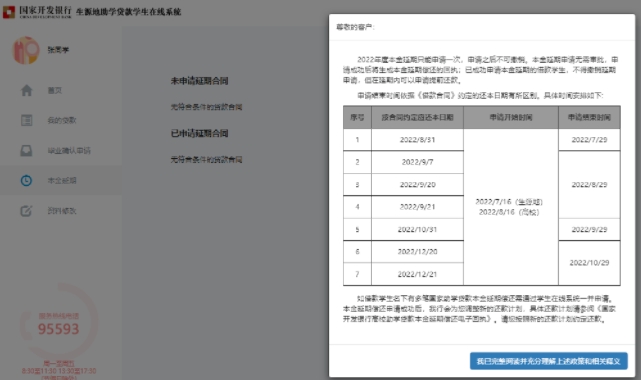Click the 2022/12/20 repayment date cell
Screen dimensions: 641x380
[x=417, y=252]
